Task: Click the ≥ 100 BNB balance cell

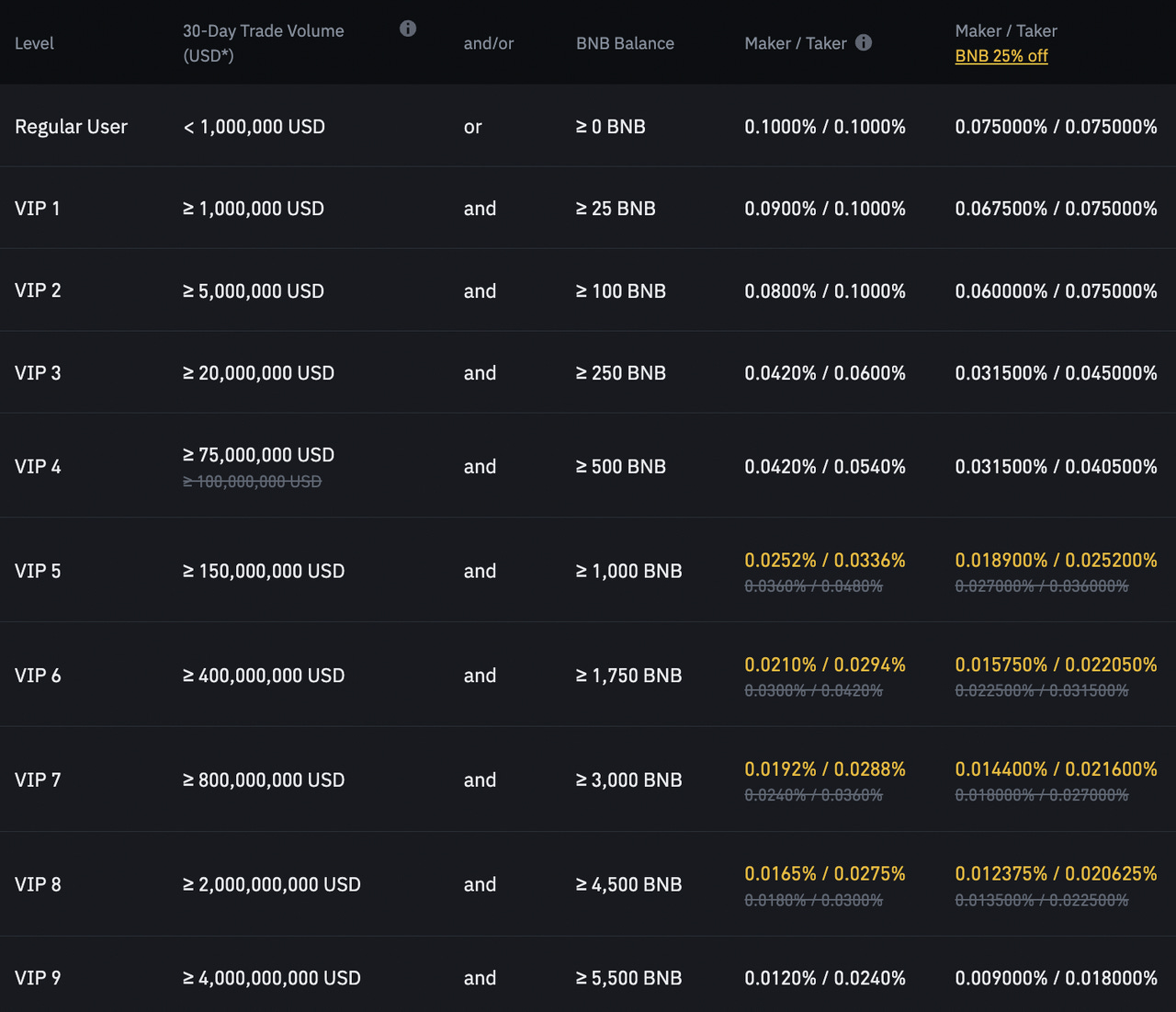Action: tap(621, 291)
